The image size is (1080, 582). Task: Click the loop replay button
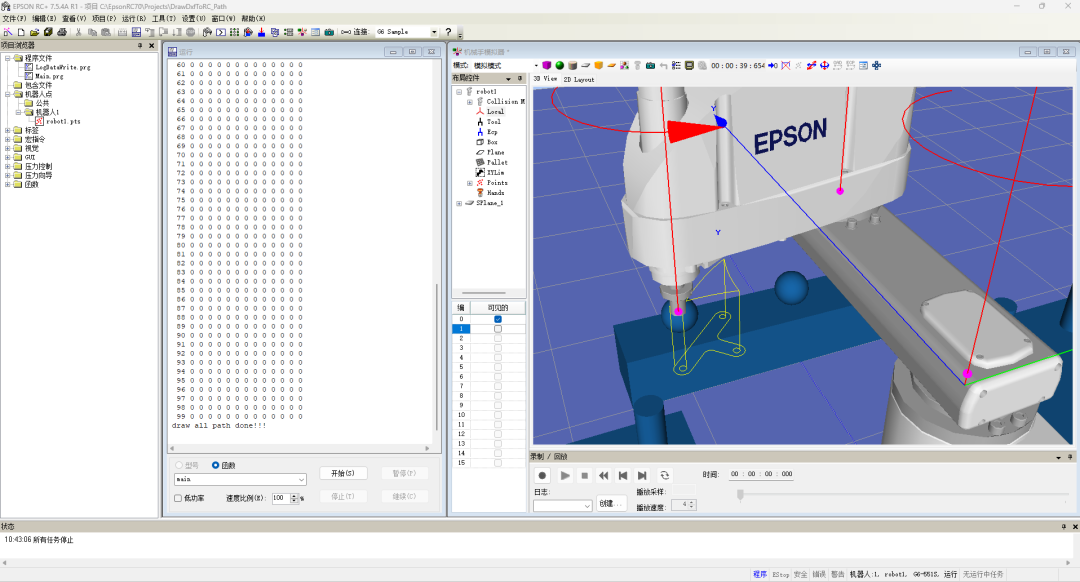click(664, 475)
